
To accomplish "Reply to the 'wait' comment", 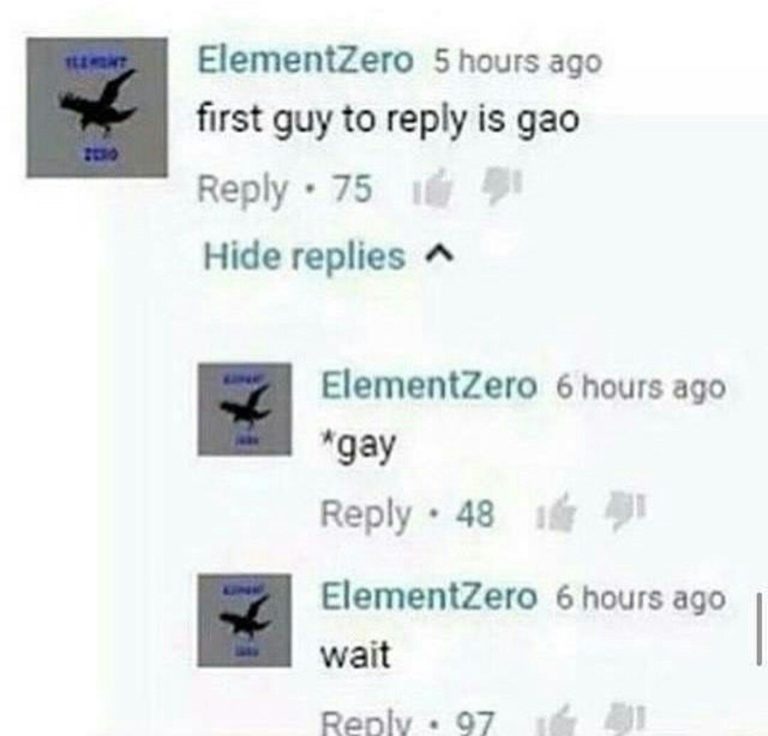I will pyautogui.click(x=366, y=722).
